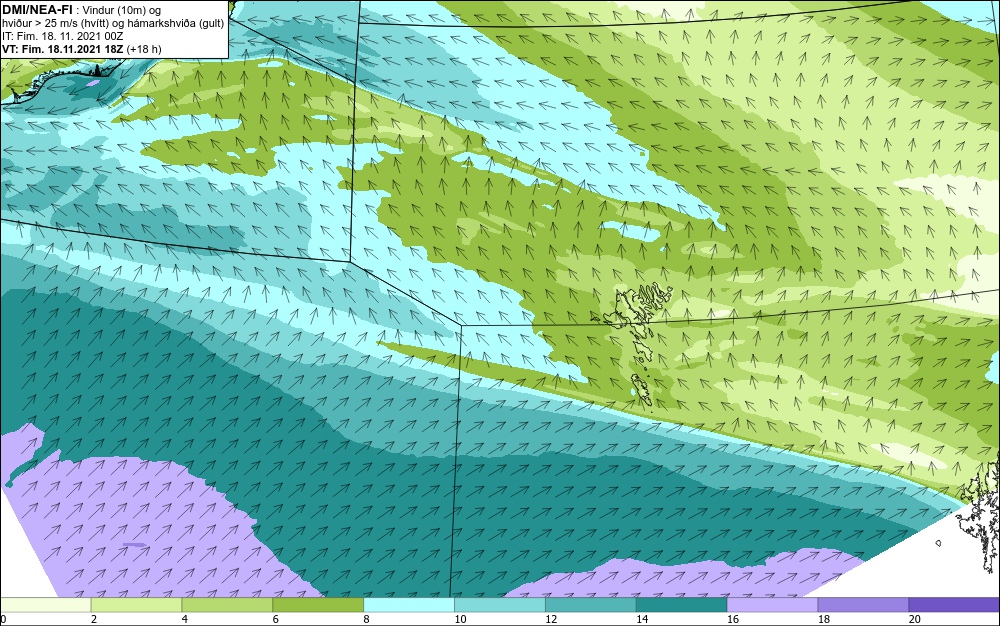Click the 18–20 m/s purple legend swatch
This screenshot has width=1000, height=626.
coord(864,605)
